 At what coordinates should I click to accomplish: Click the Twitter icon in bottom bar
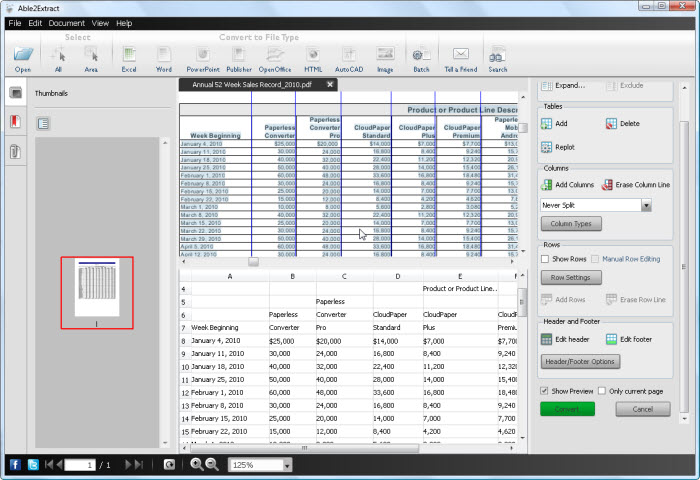point(33,465)
